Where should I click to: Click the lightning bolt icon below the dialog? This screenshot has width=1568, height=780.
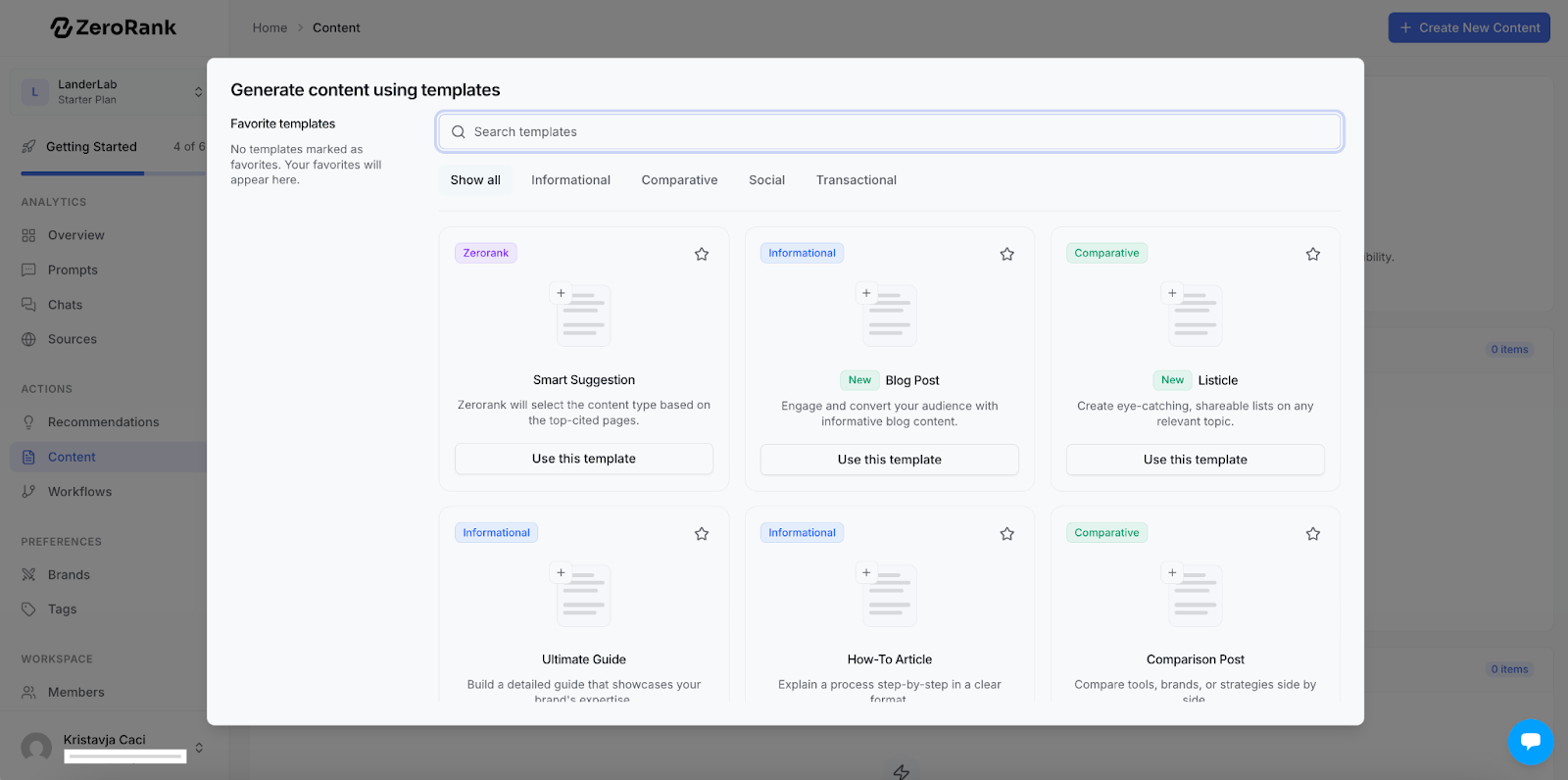click(x=902, y=772)
